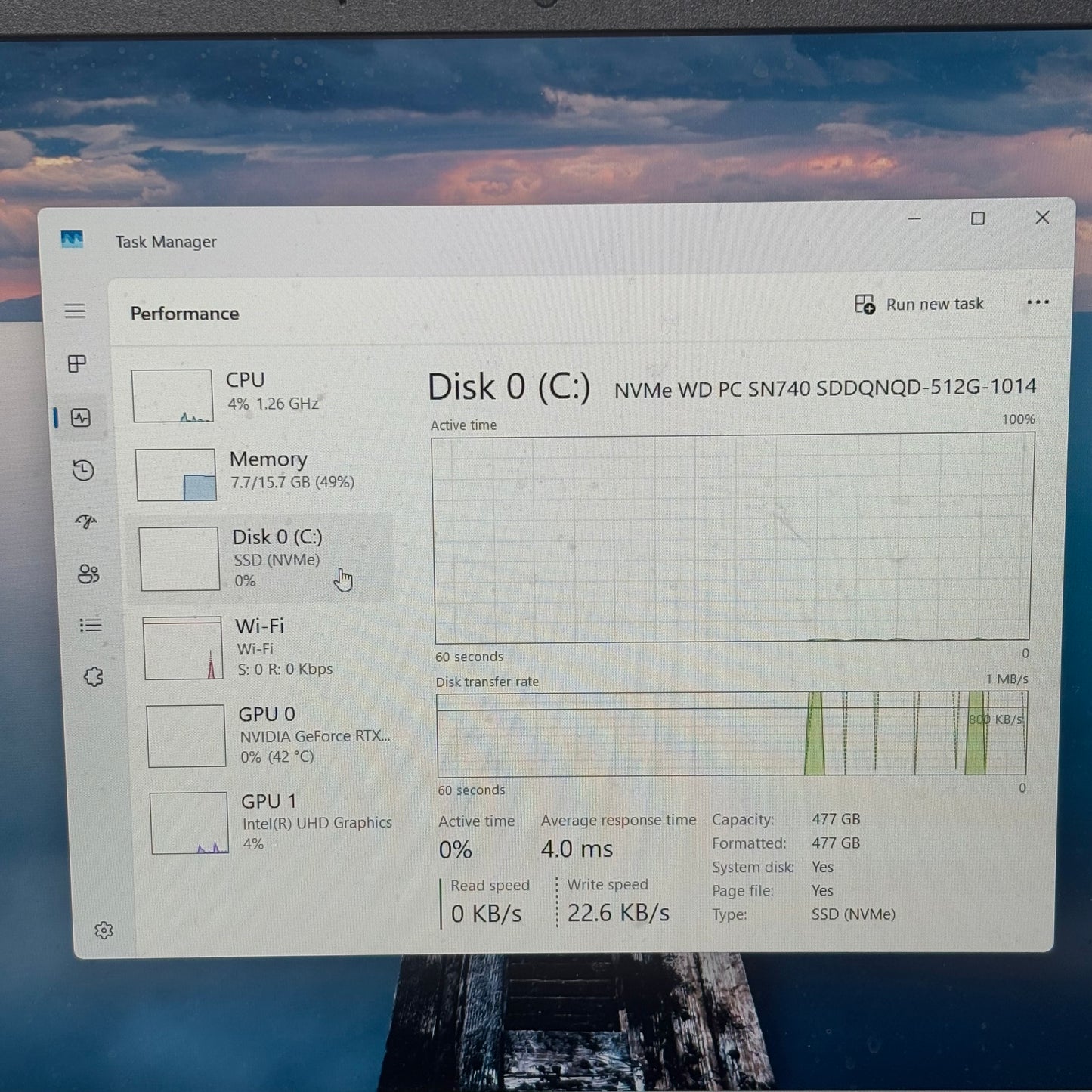1092x1092 pixels.
Task: Go to Startup apps page icon
Action: pos(85,521)
